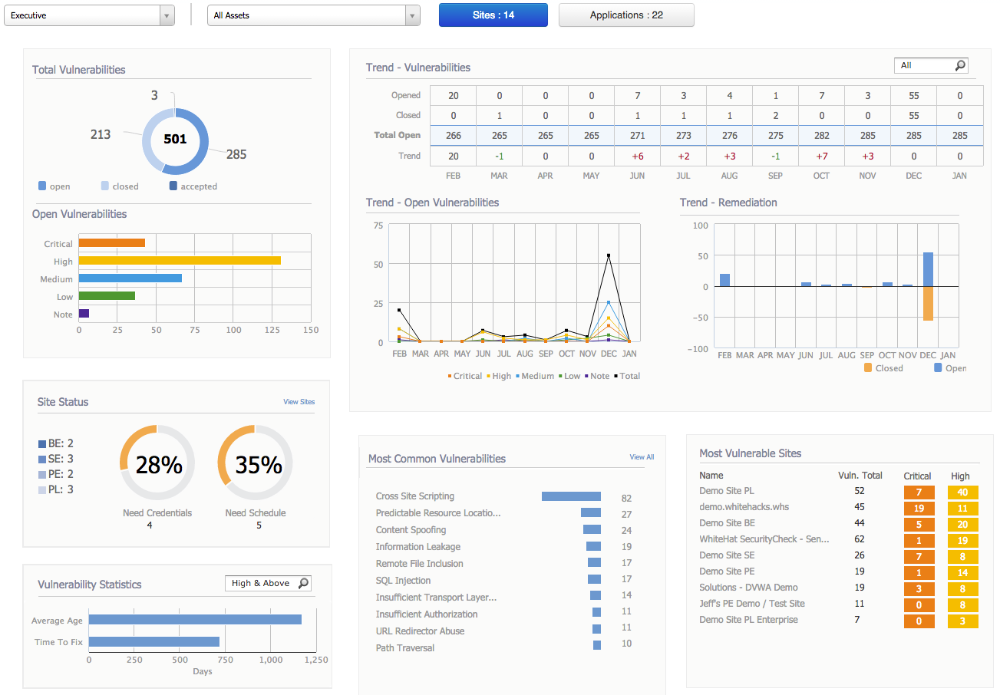Open the High & Above filter selector
The width and height of the screenshot is (1000, 695).
coord(268,583)
